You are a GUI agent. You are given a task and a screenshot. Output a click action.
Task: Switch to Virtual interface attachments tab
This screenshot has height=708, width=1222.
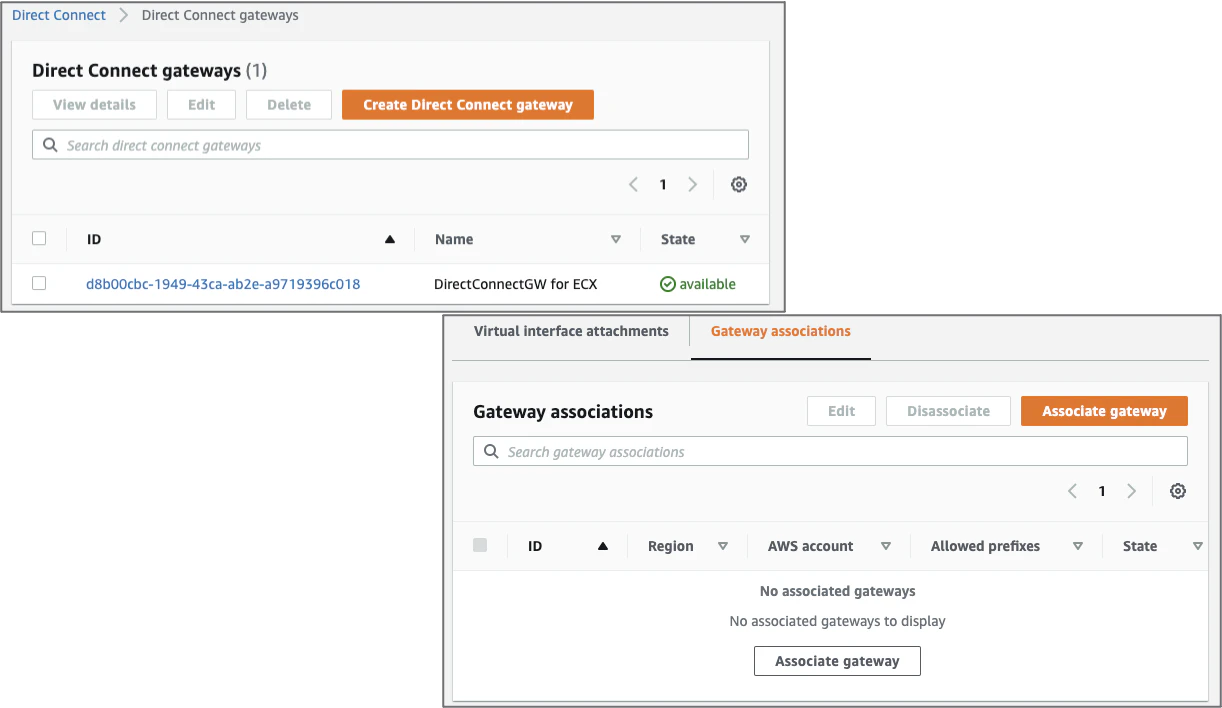(571, 331)
